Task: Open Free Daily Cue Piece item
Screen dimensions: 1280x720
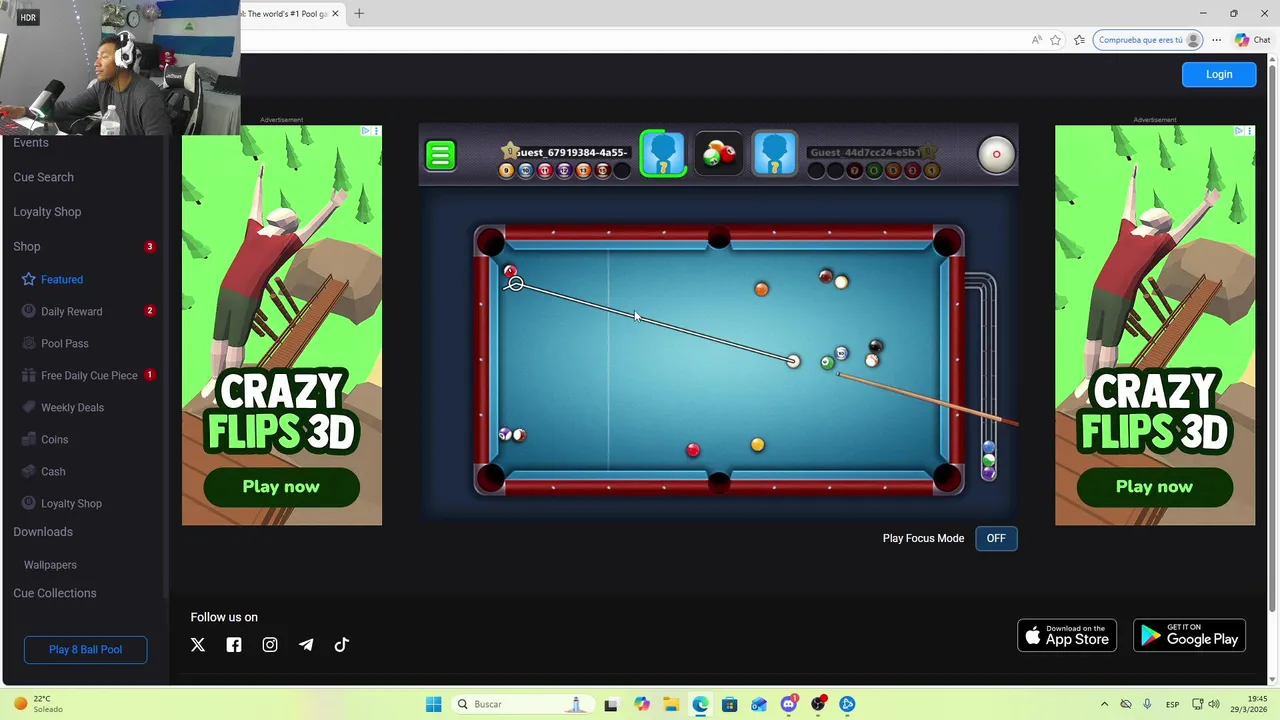Action: [89, 375]
